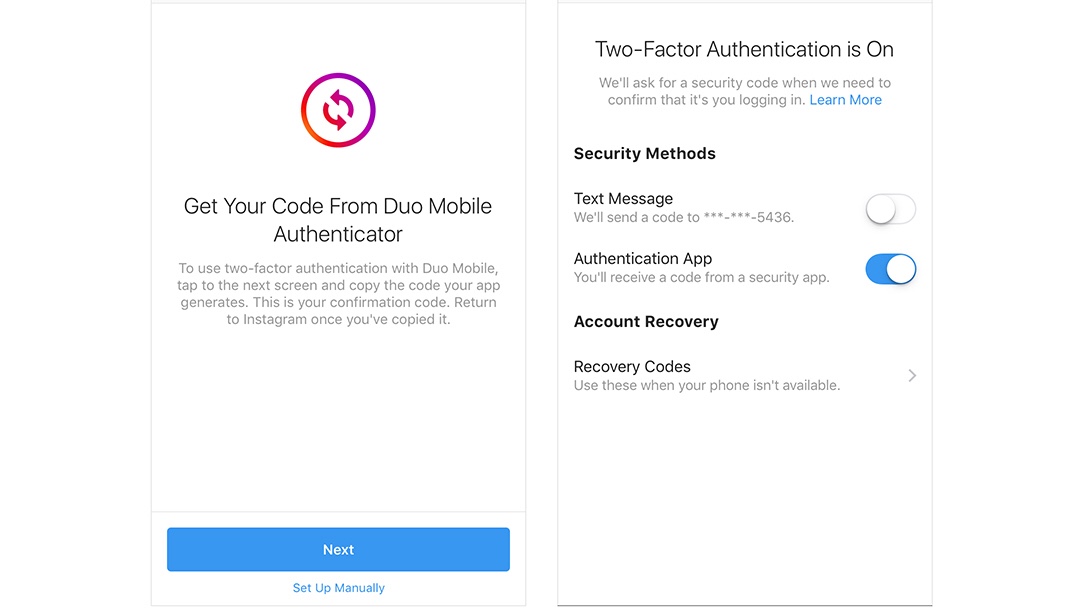1084x610 pixels.
Task: Click the circular sync arrows icon
Action: click(x=338, y=110)
